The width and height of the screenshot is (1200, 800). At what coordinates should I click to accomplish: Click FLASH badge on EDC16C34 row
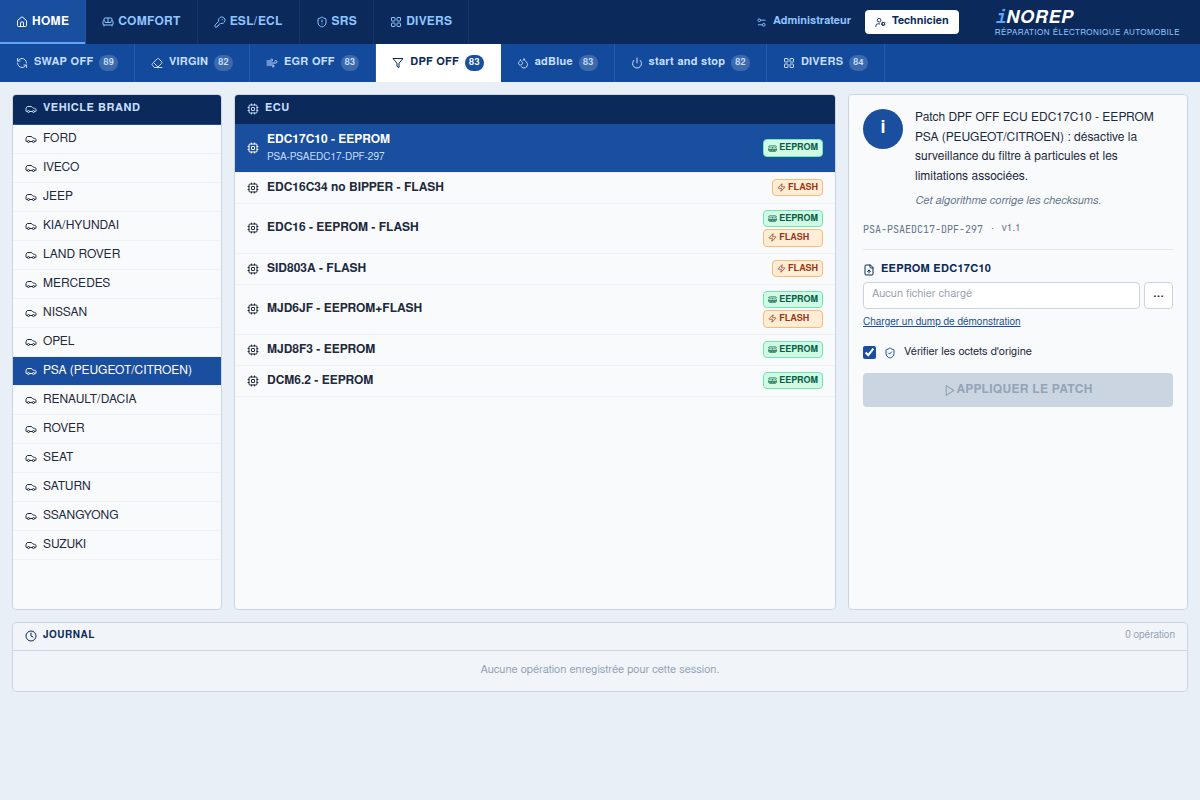(797, 188)
